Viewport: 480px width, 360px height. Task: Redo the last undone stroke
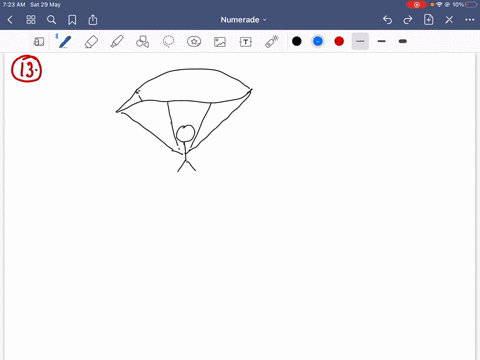coord(408,20)
